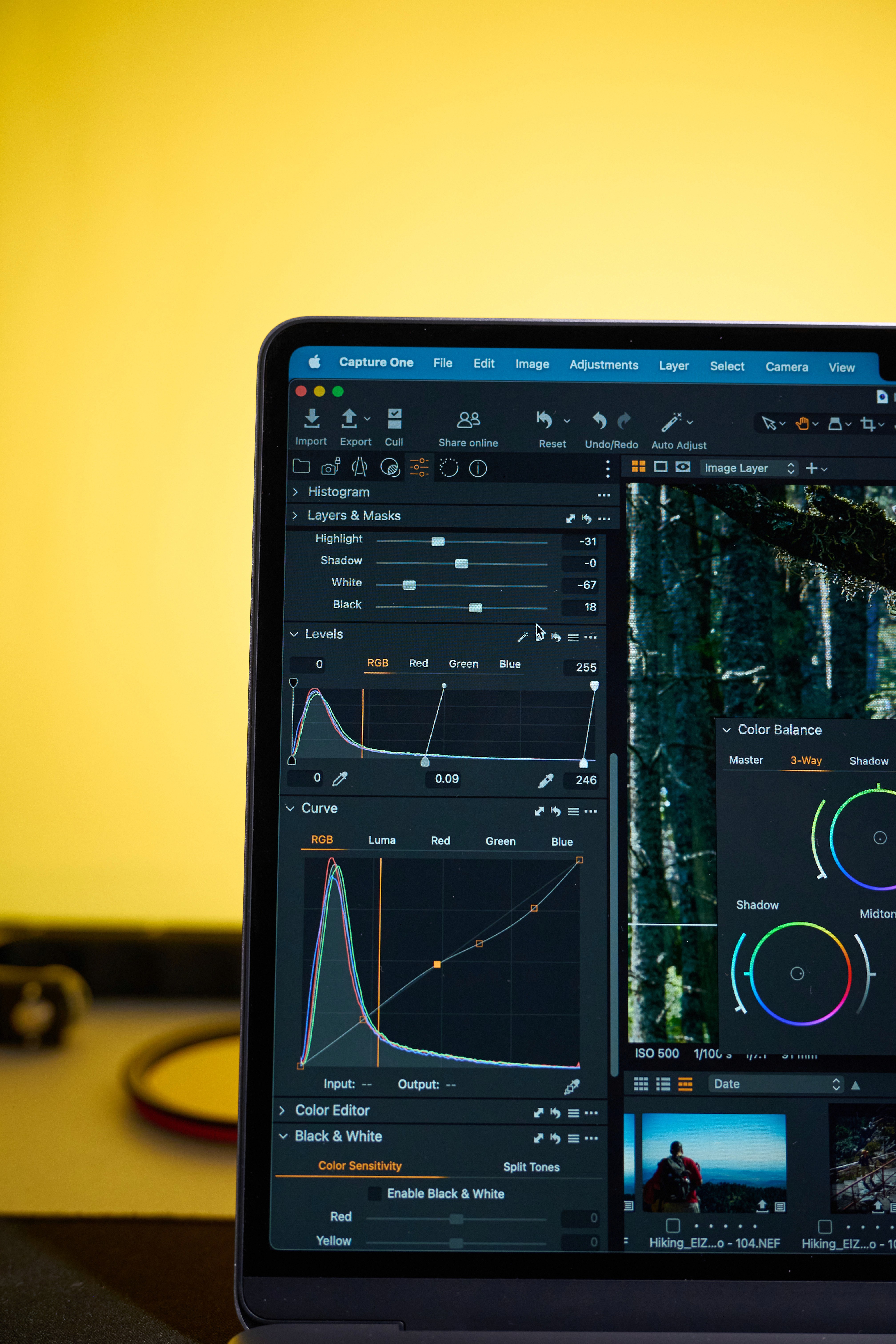This screenshot has height=1344, width=896.
Task: Toggle checkbox under Hiking 104.NEF thumbnail
Action: tap(673, 1226)
